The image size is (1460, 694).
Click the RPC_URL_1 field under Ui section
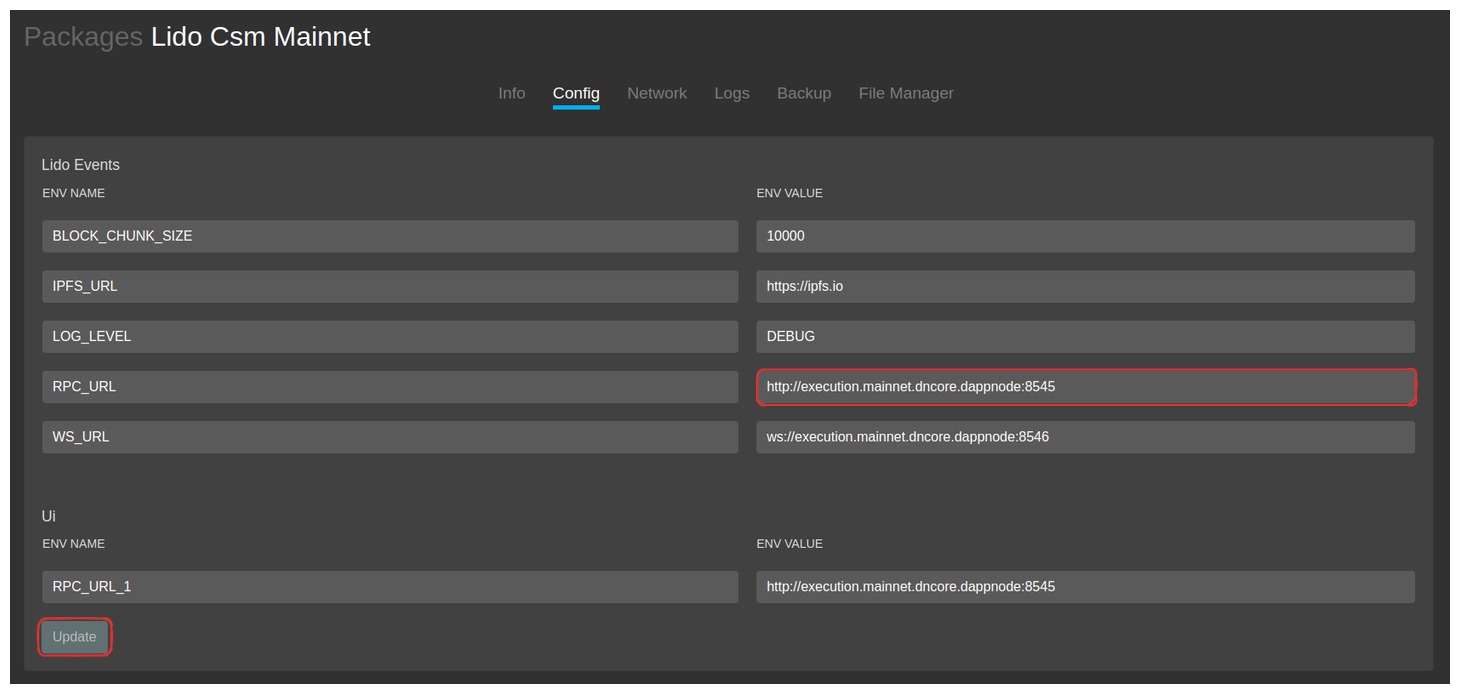click(x=390, y=586)
